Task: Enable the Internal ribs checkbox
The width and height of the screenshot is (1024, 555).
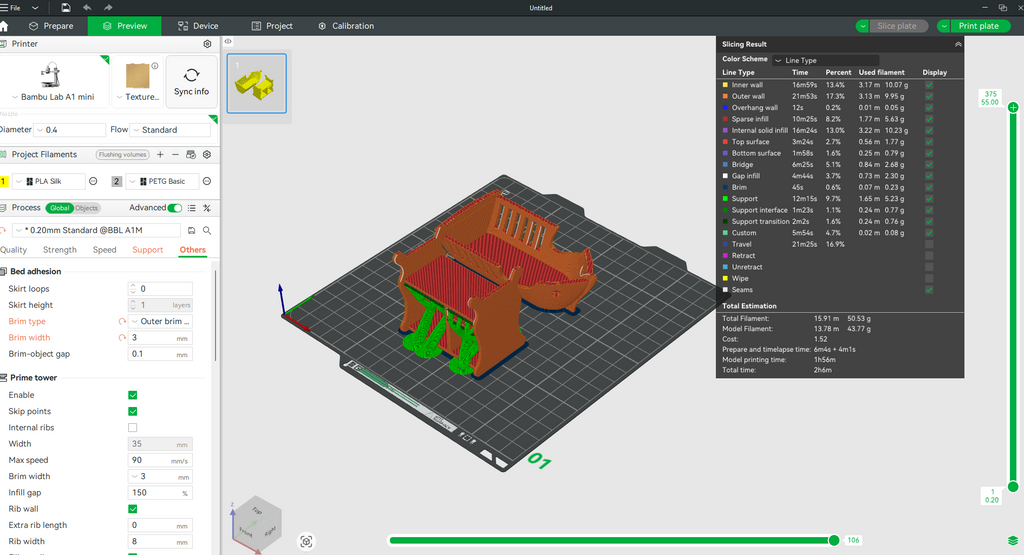Action: coord(133,428)
